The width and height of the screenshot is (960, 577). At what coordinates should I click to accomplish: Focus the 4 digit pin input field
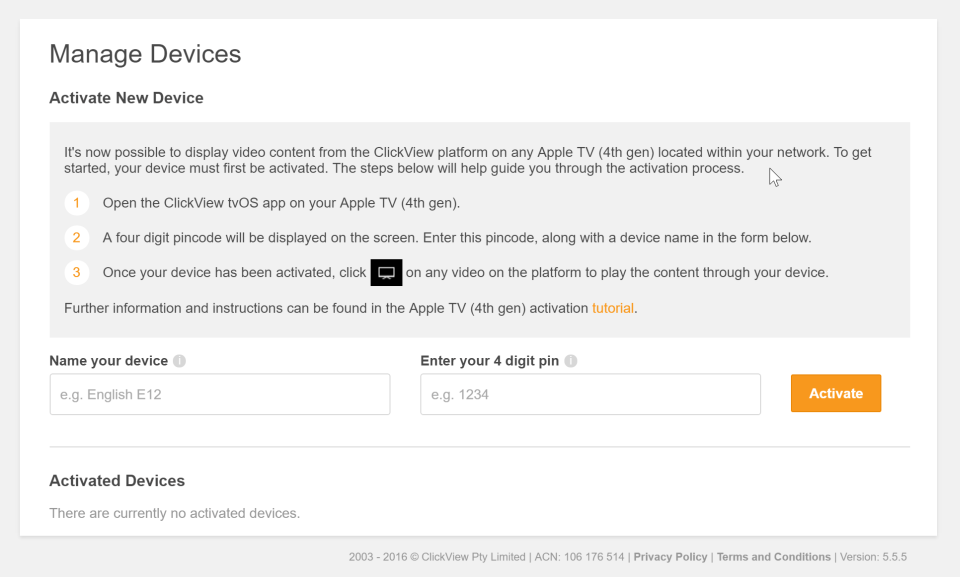click(x=590, y=394)
